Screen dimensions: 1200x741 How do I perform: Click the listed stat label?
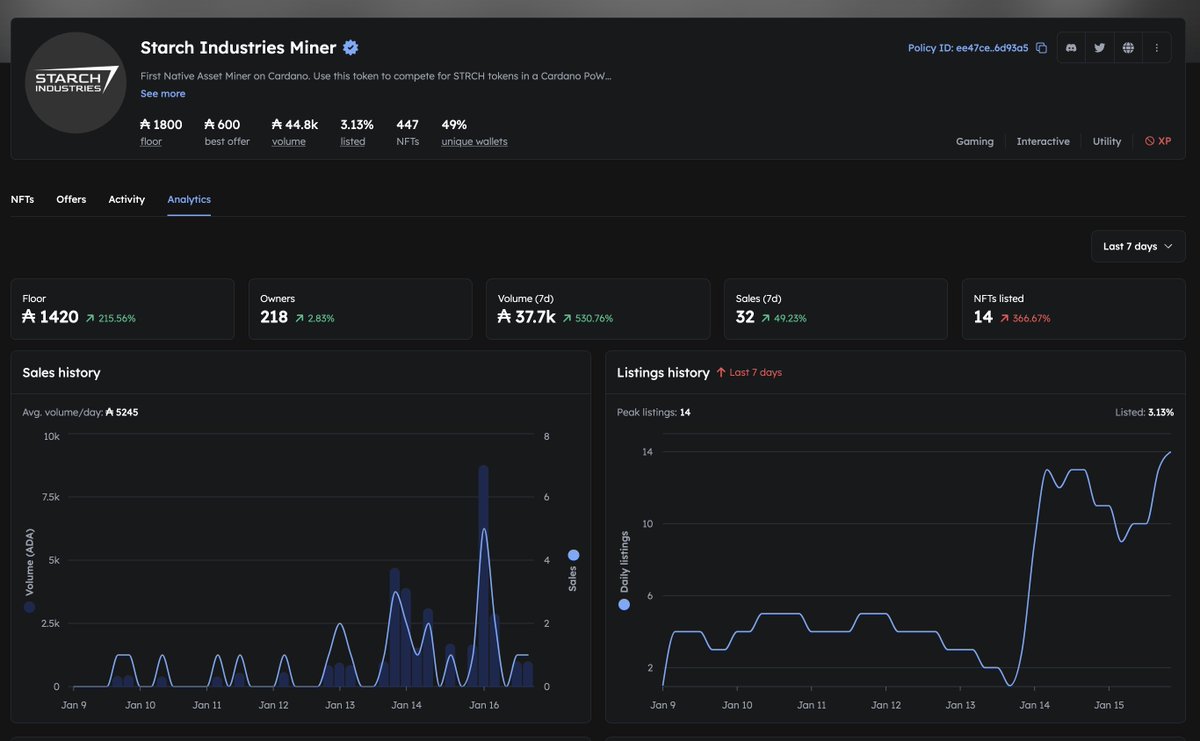tap(353, 142)
